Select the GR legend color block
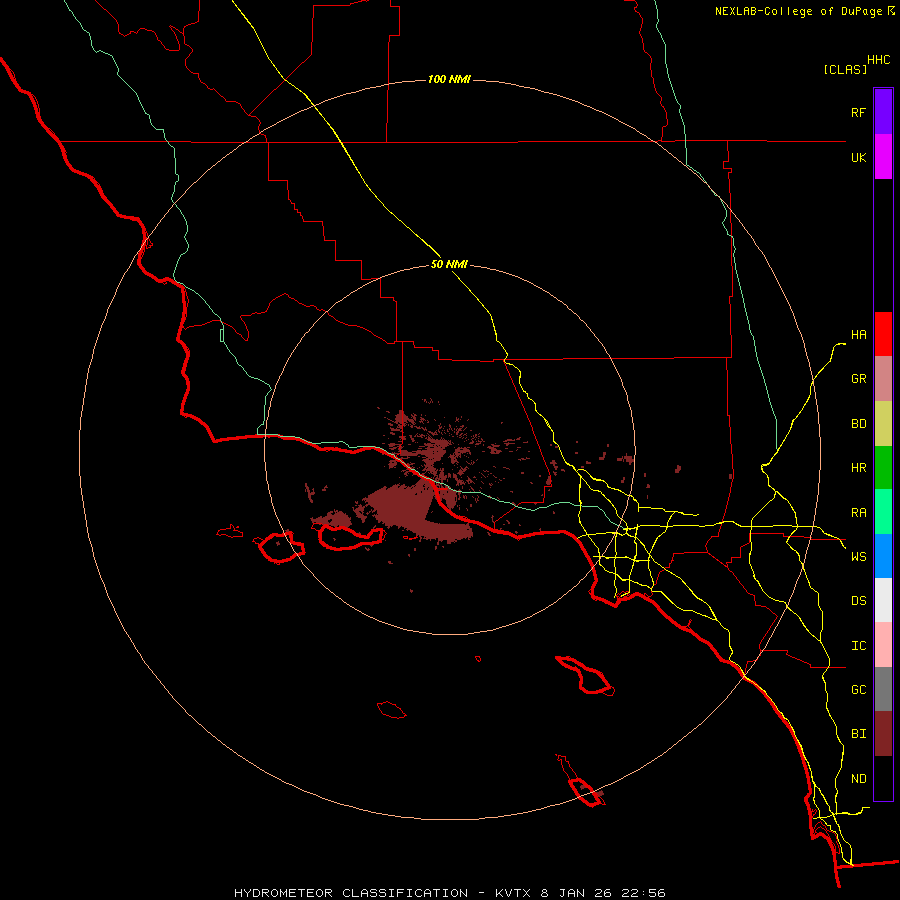The width and height of the screenshot is (900, 900). 883,379
